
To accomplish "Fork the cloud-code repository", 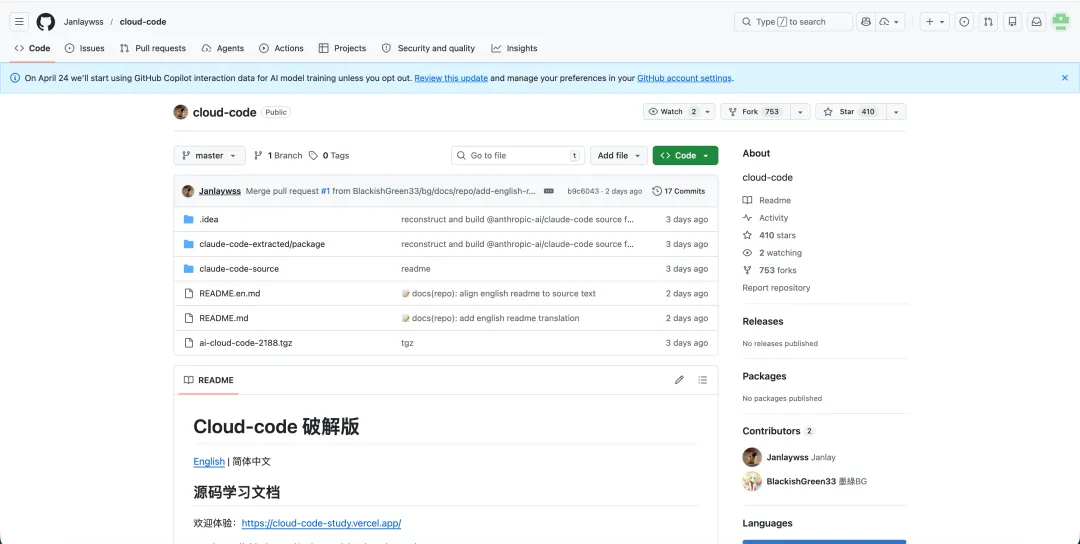I will (755, 112).
